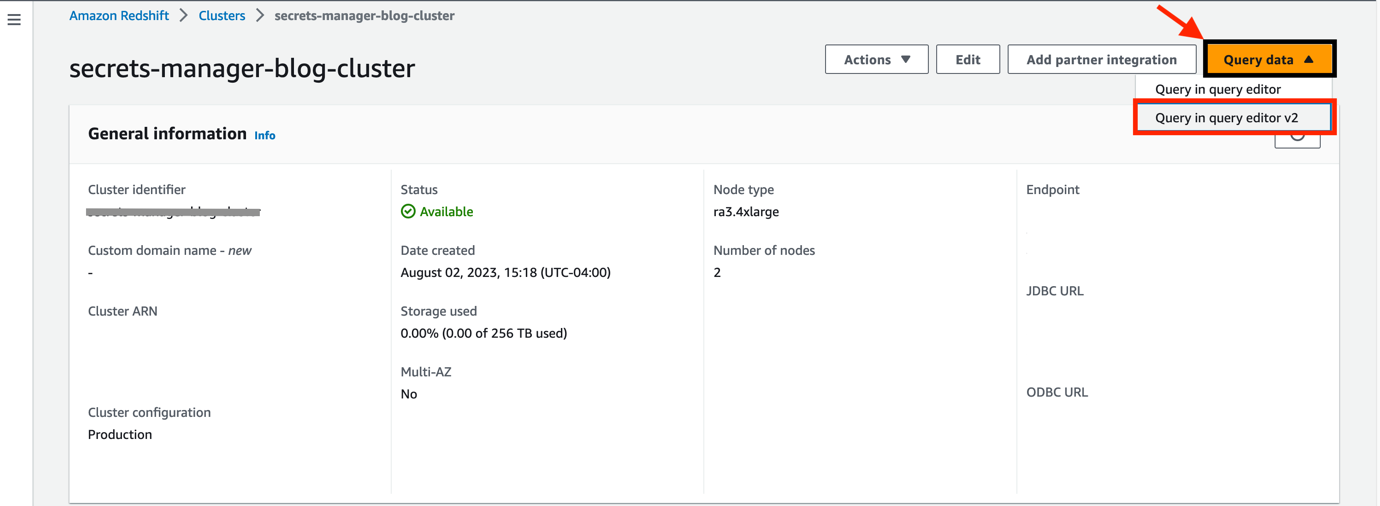Click the secrets-manager-blog-cluster page heading

point(242,68)
